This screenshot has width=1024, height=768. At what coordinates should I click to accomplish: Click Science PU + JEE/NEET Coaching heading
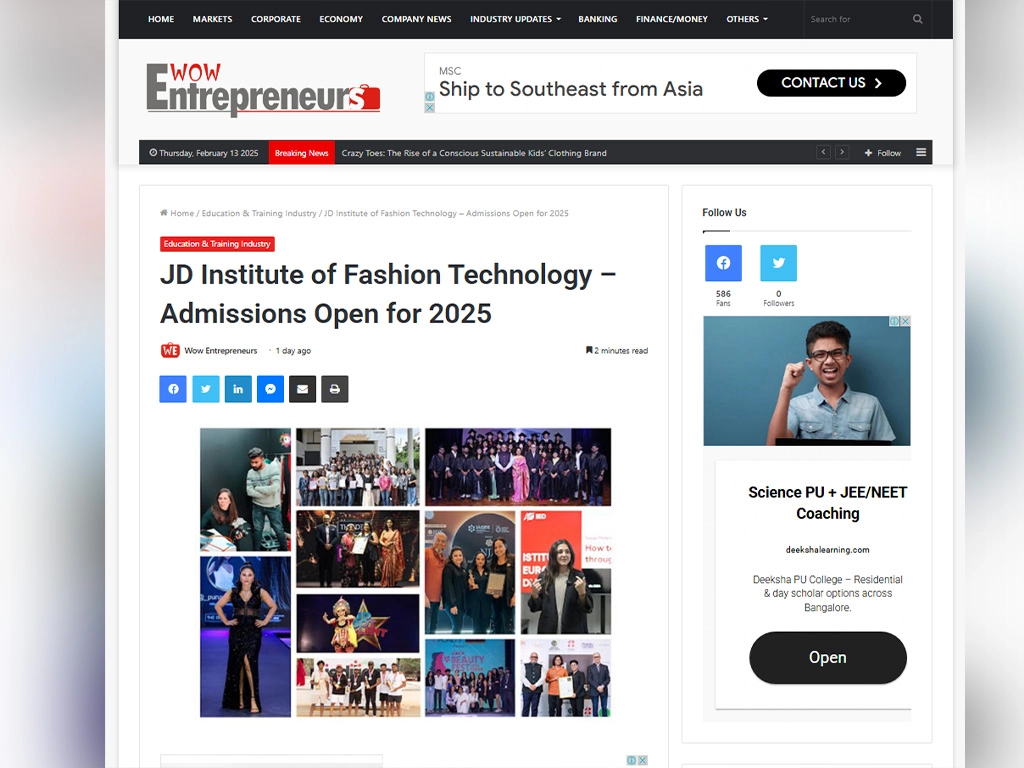[x=827, y=503]
